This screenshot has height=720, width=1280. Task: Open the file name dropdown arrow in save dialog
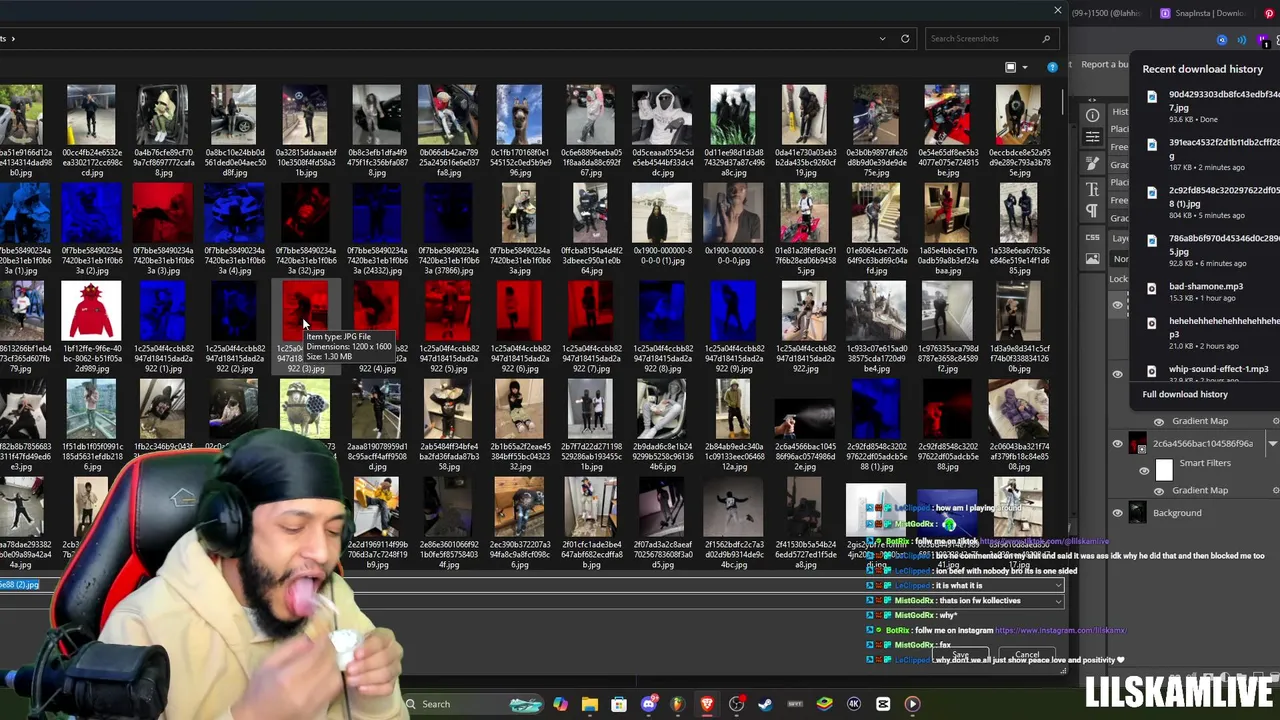click(x=1058, y=585)
